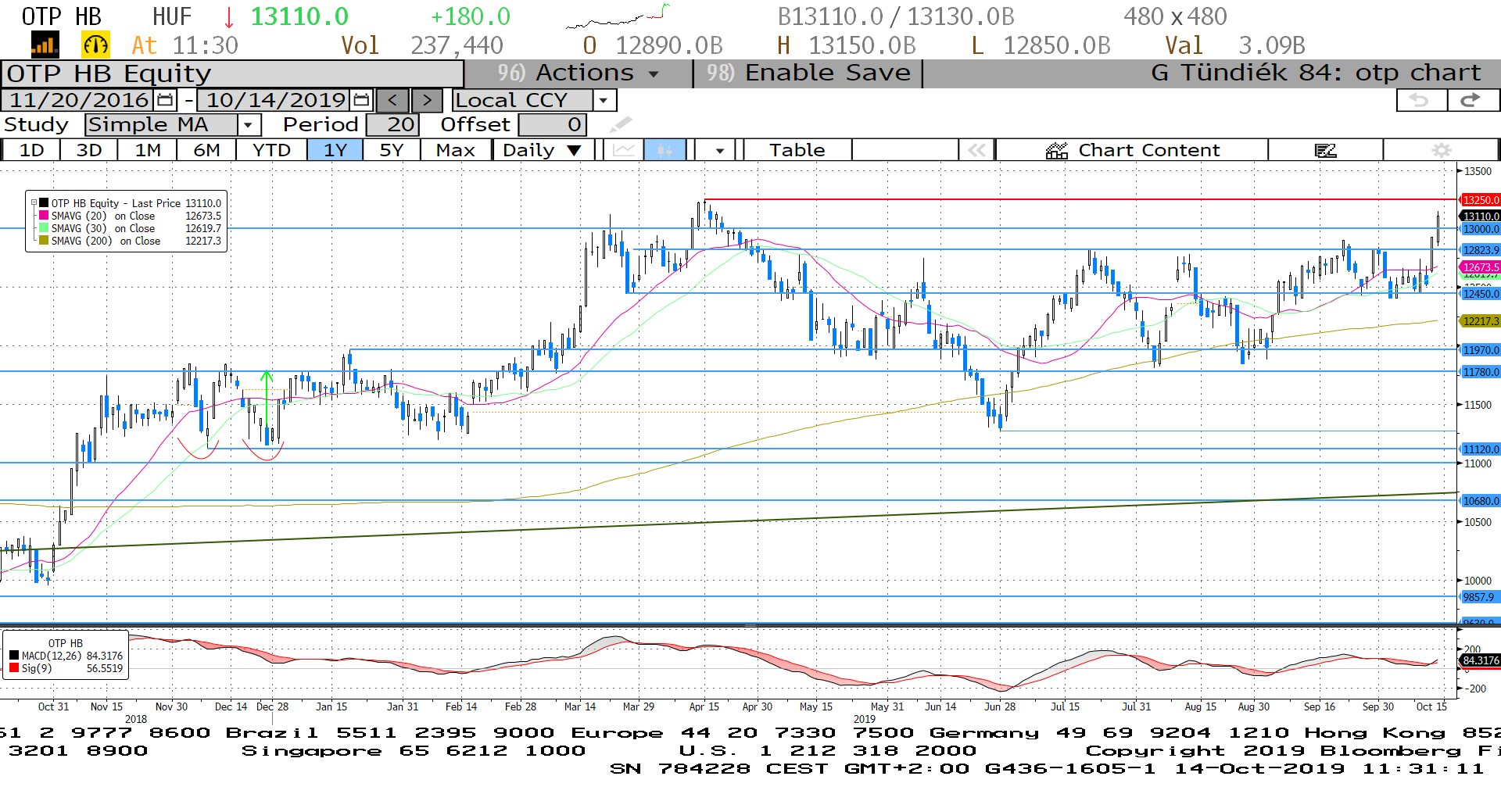Click the double-left collapse arrows
1501x812 pixels.
click(976, 150)
